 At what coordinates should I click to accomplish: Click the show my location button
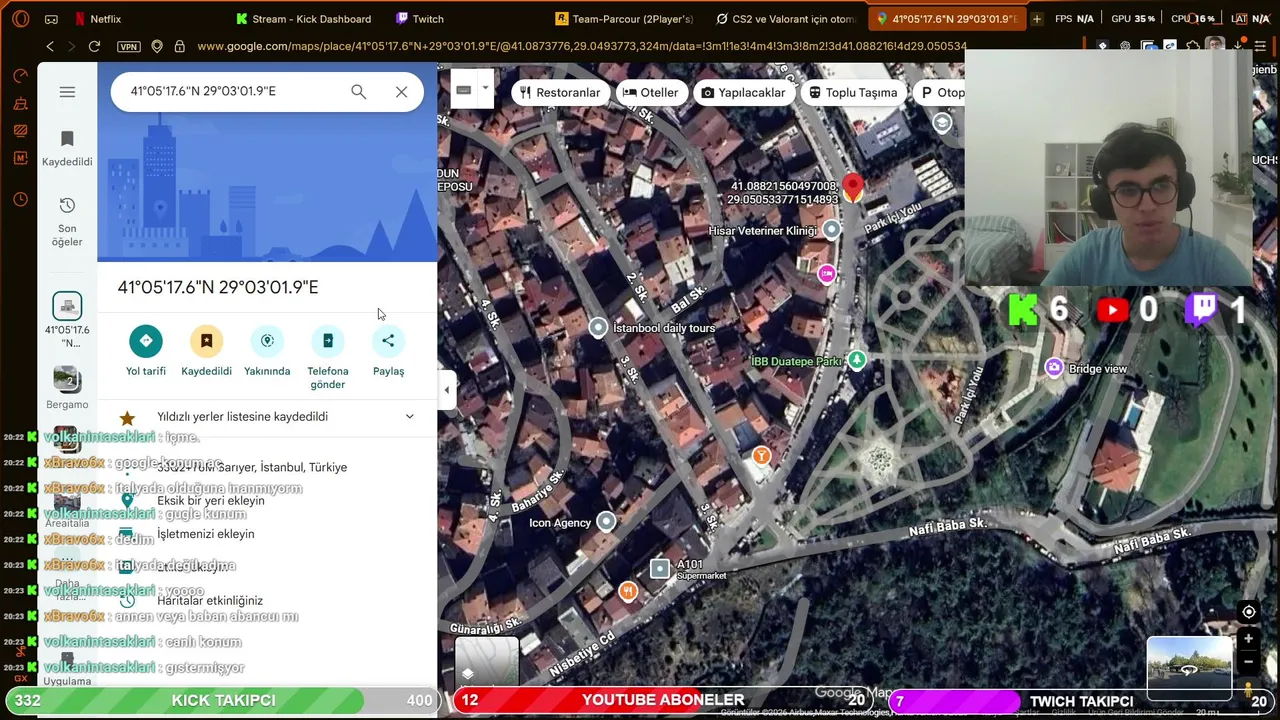click(x=1249, y=612)
